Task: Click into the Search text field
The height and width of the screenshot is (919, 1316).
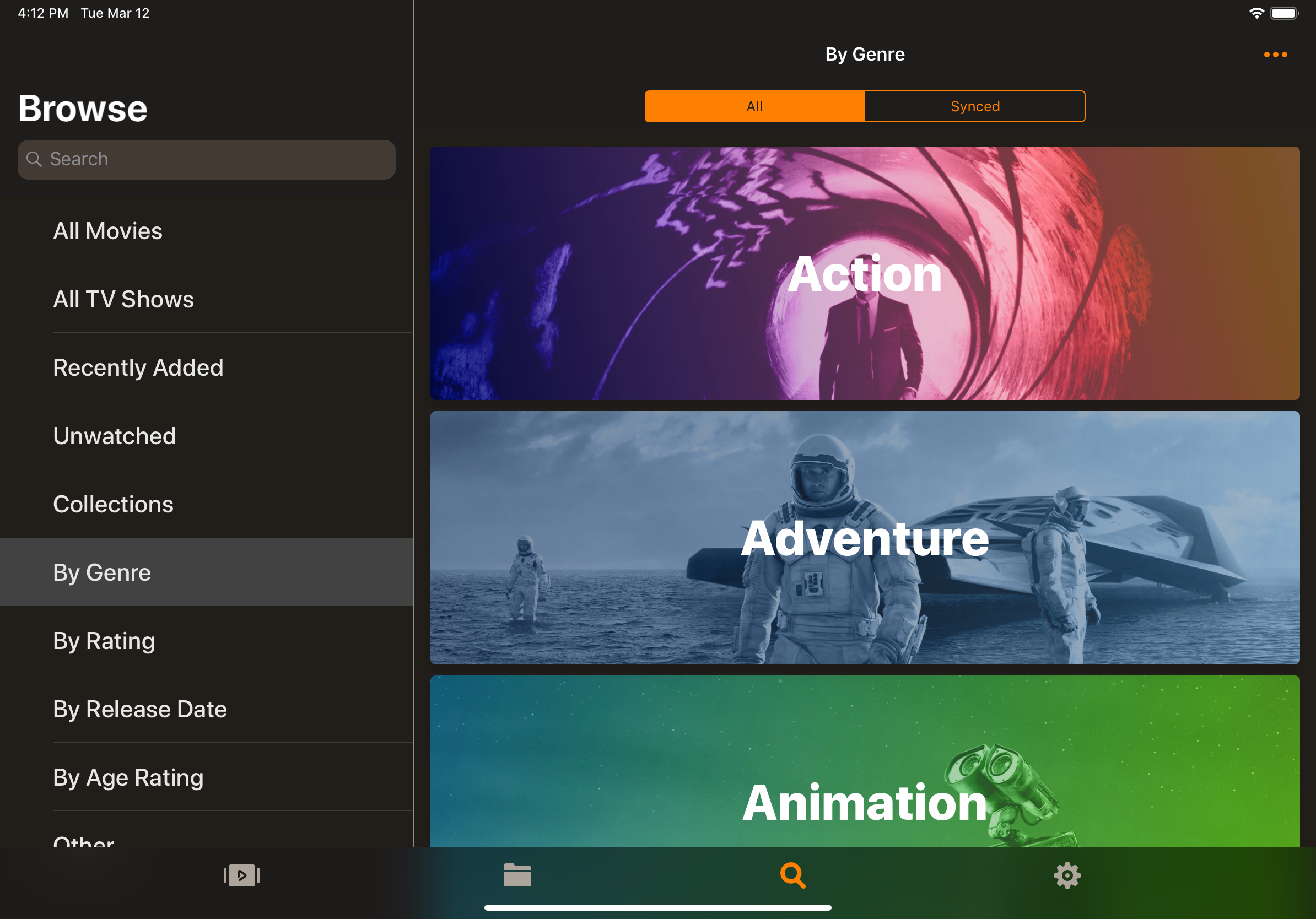Action: tap(218, 159)
